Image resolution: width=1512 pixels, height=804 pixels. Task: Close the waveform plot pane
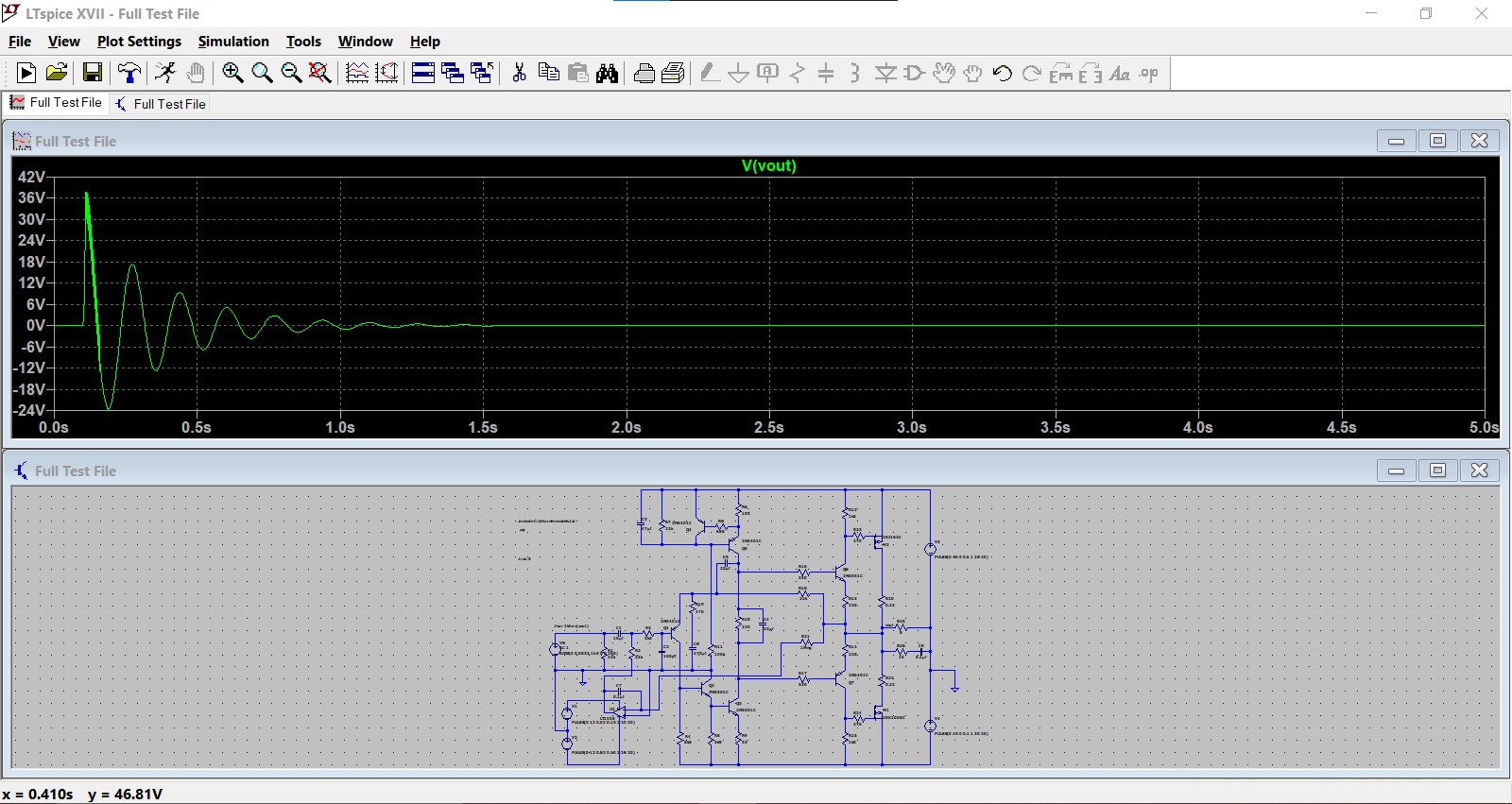click(1480, 141)
